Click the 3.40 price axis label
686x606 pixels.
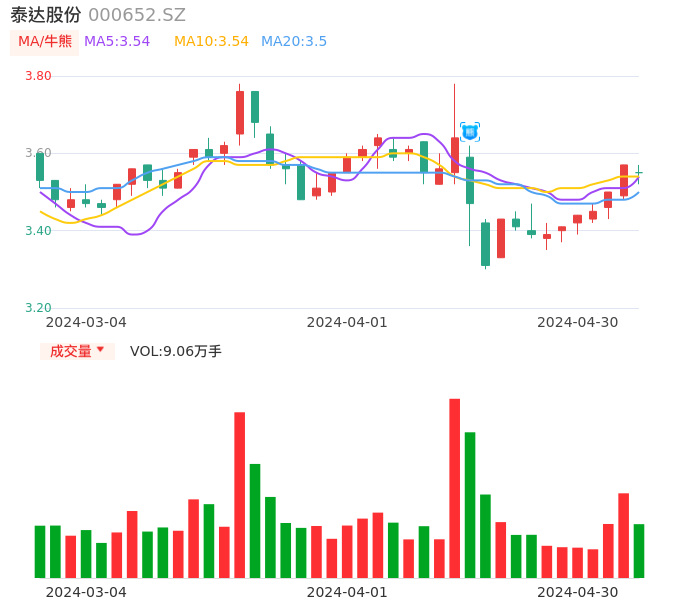38,231
